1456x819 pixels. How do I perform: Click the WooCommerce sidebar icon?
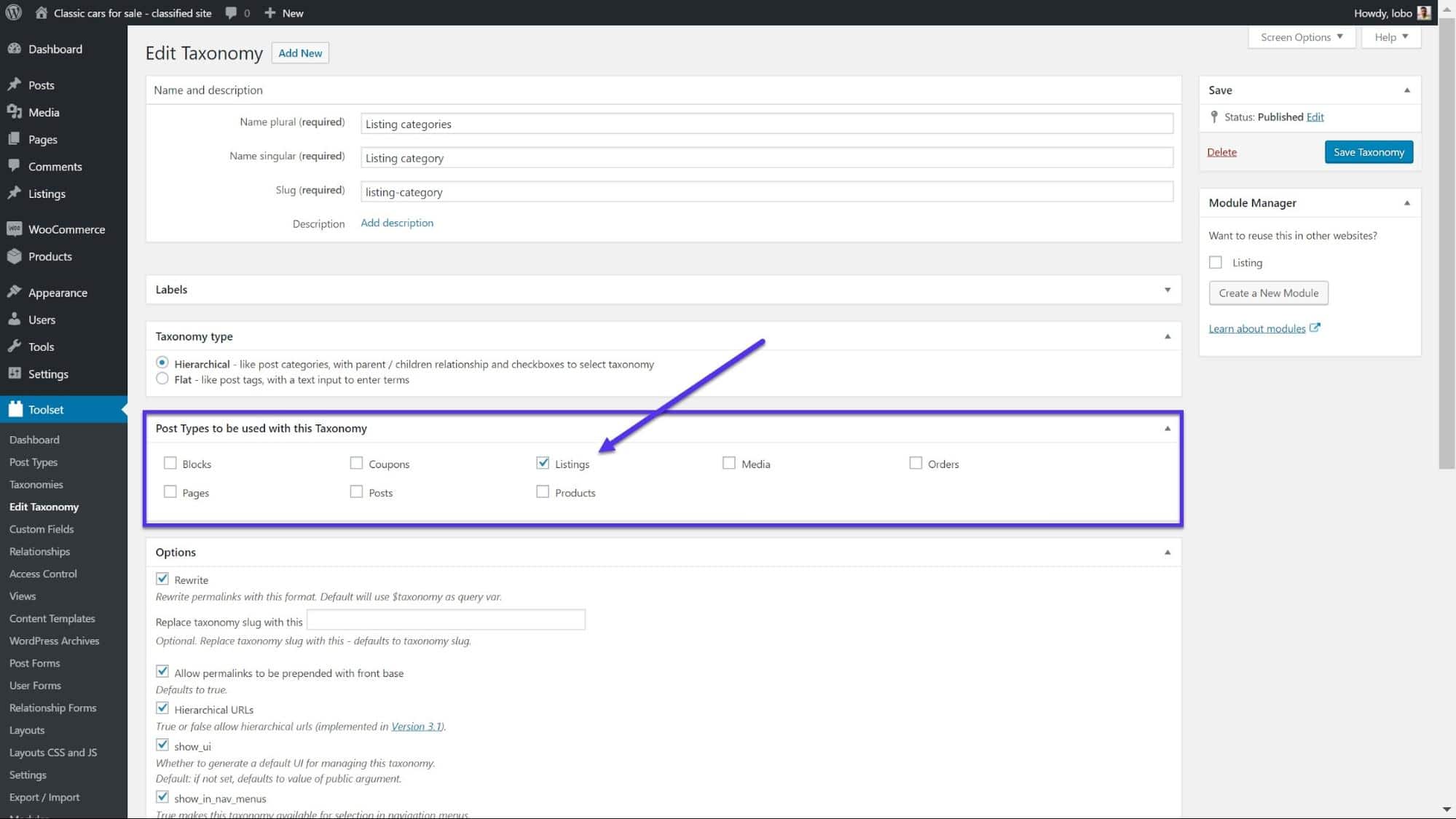tap(14, 229)
